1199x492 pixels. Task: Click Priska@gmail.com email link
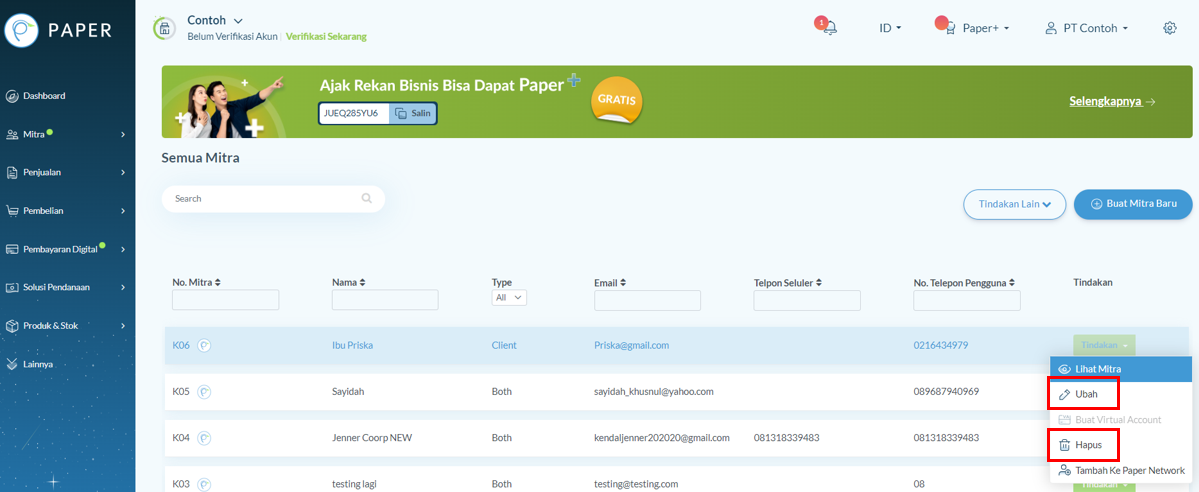click(x=632, y=345)
